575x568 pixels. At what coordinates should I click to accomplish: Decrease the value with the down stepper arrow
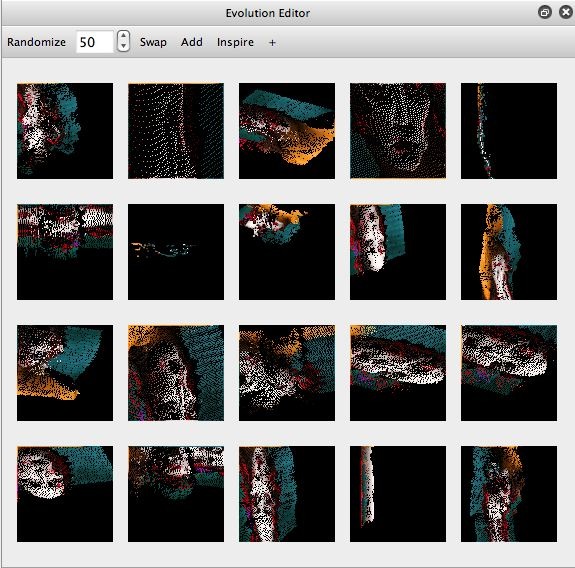point(124,46)
